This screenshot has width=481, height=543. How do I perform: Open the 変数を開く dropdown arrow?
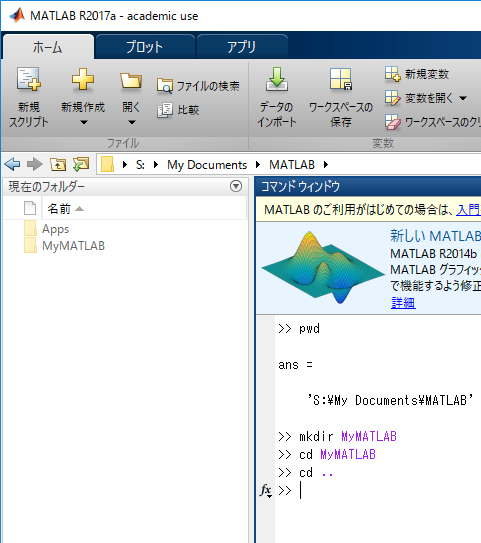pos(463,98)
